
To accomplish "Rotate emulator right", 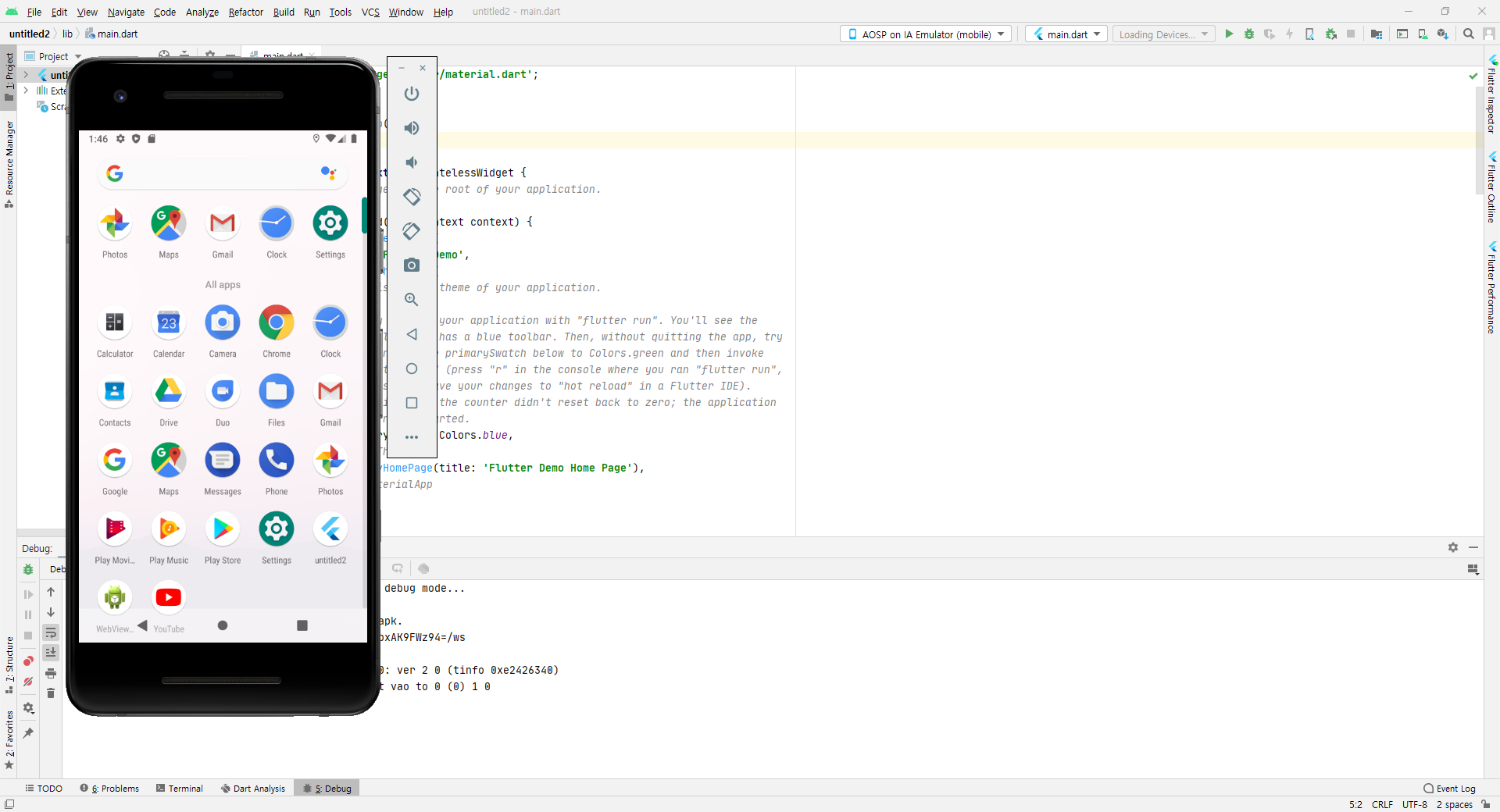I will pyautogui.click(x=412, y=231).
